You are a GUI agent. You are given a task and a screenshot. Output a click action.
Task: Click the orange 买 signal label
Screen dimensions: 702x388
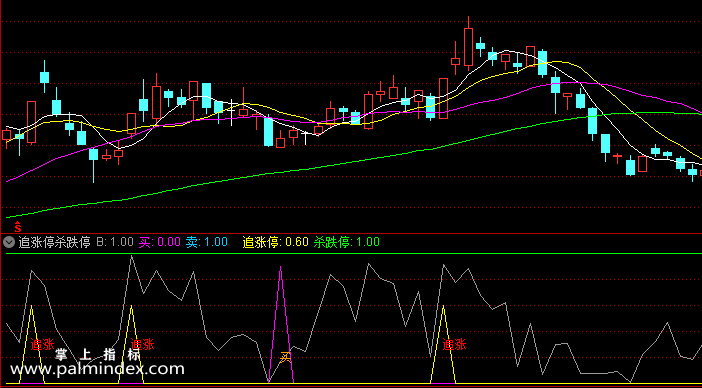click(286, 357)
